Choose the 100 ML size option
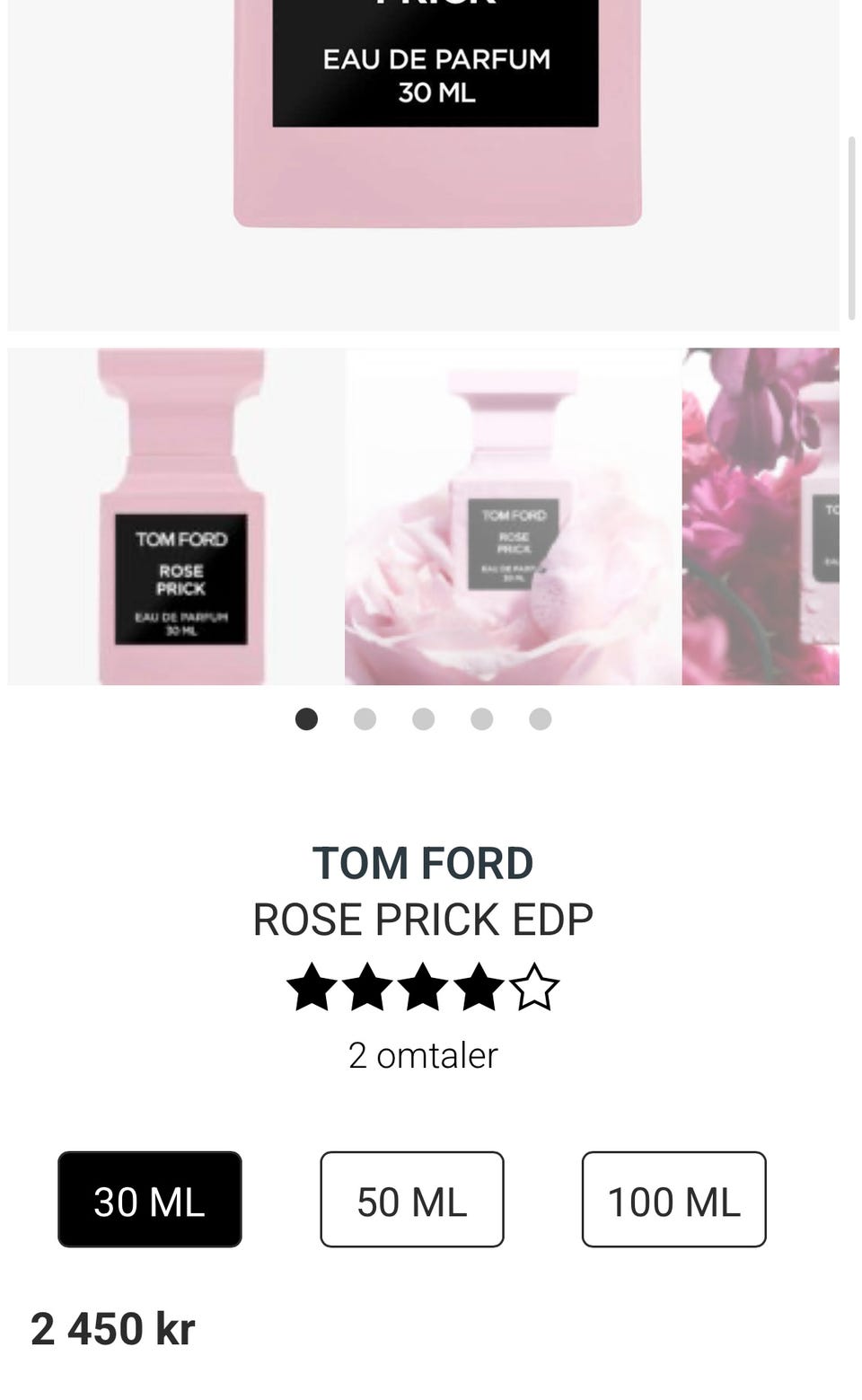862x1400 pixels. point(673,1200)
